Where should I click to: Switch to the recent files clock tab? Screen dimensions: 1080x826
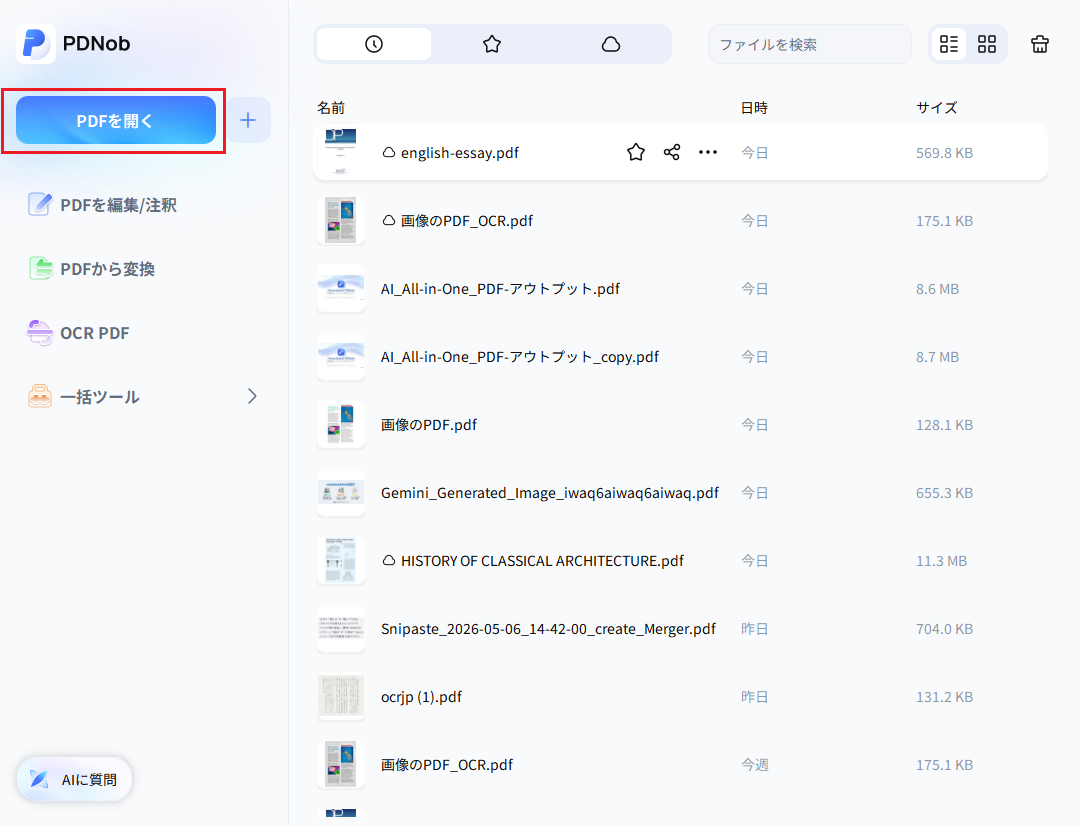click(374, 44)
